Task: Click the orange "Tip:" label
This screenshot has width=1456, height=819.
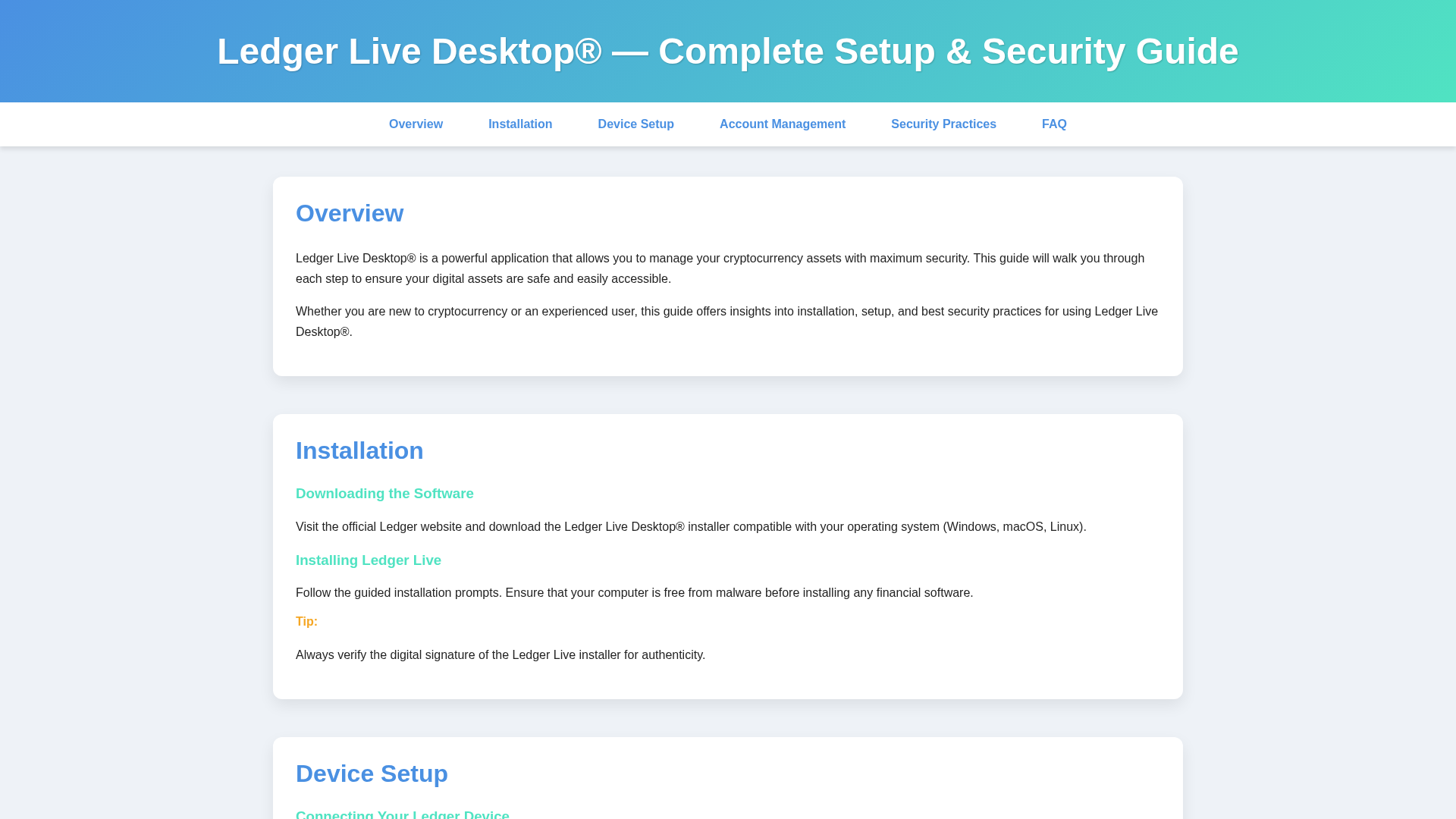Action: pos(306,622)
